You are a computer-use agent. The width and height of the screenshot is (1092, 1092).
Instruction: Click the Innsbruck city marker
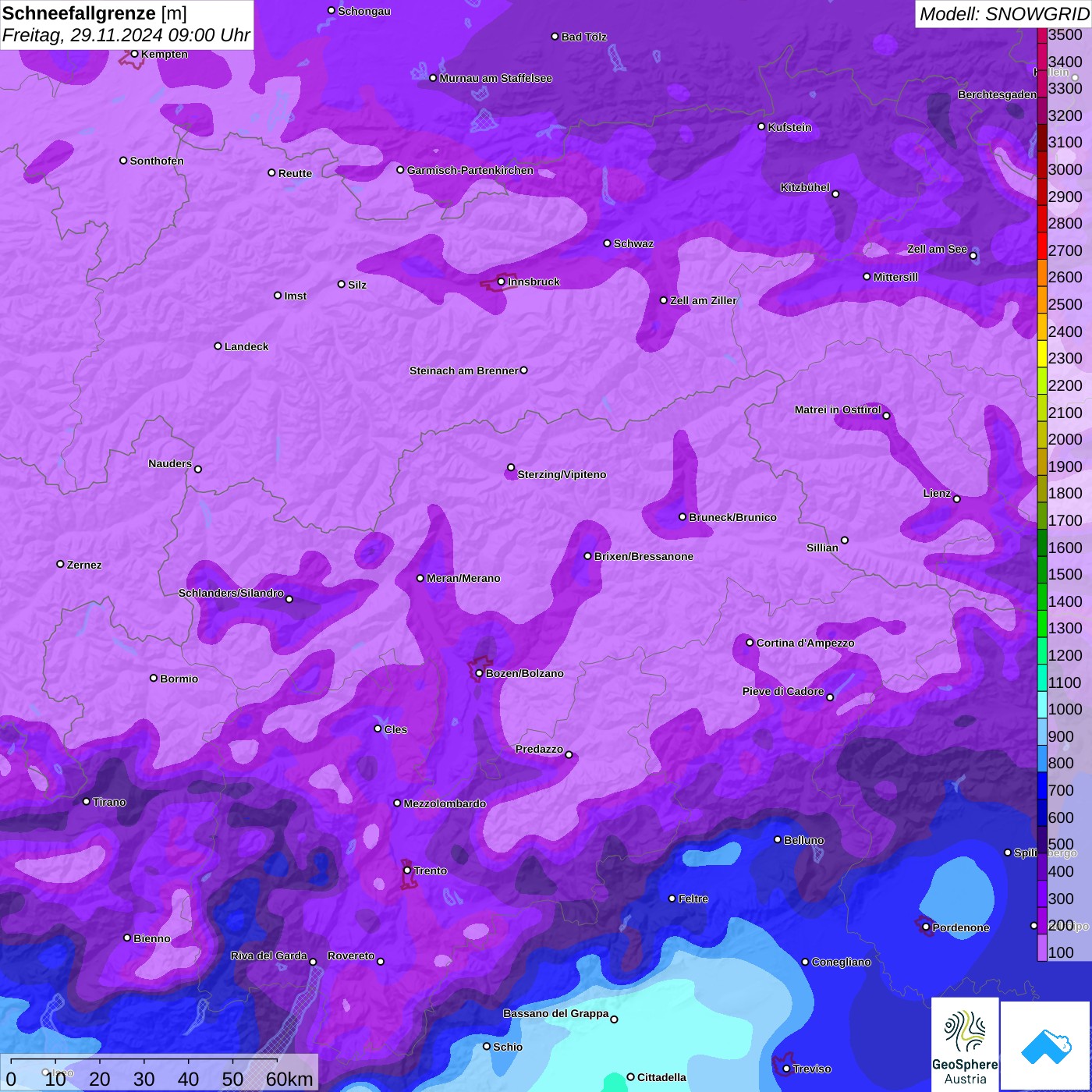tap(502, 282)
